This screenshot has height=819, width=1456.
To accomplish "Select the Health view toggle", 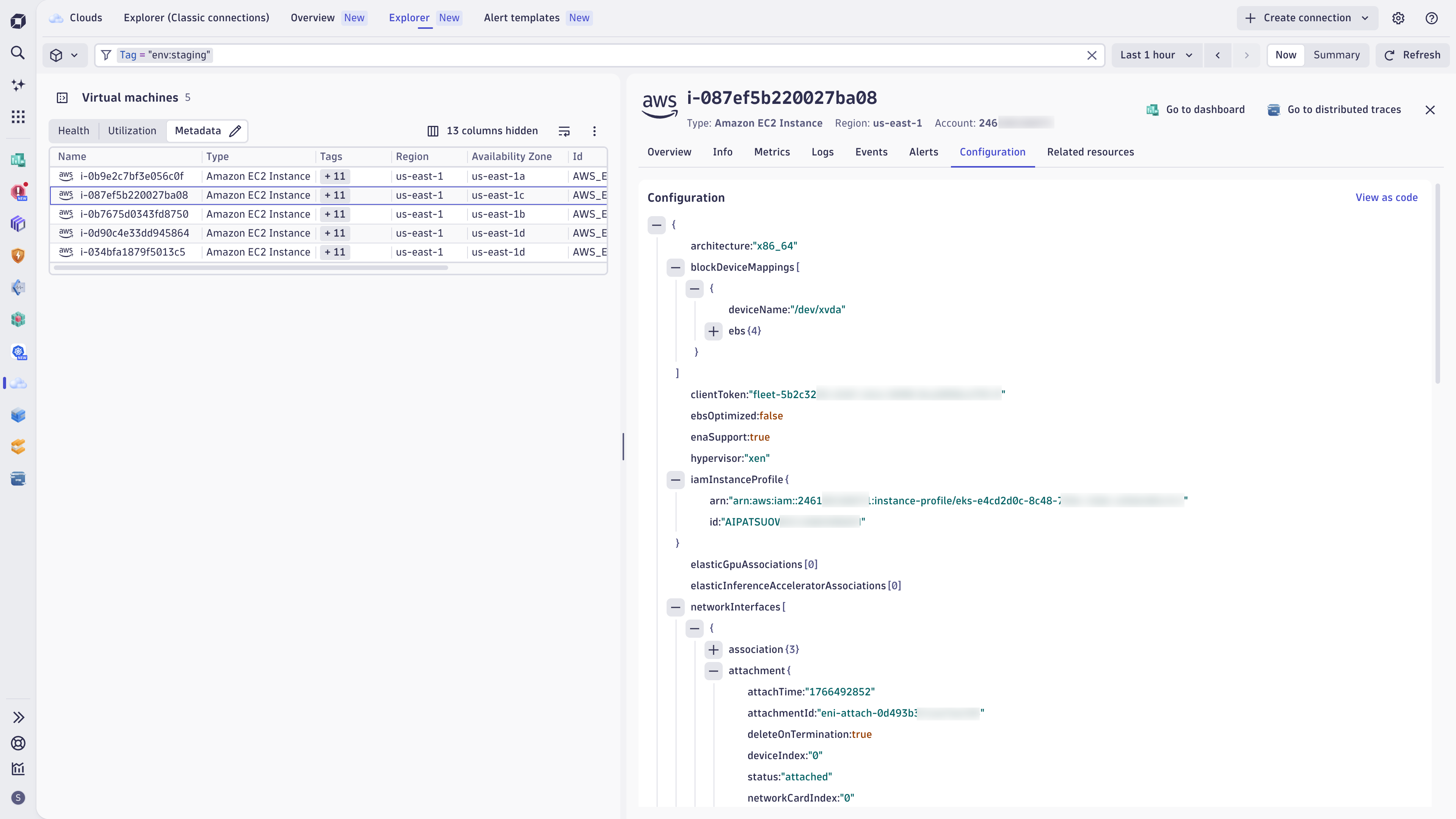I will [74, 131].
